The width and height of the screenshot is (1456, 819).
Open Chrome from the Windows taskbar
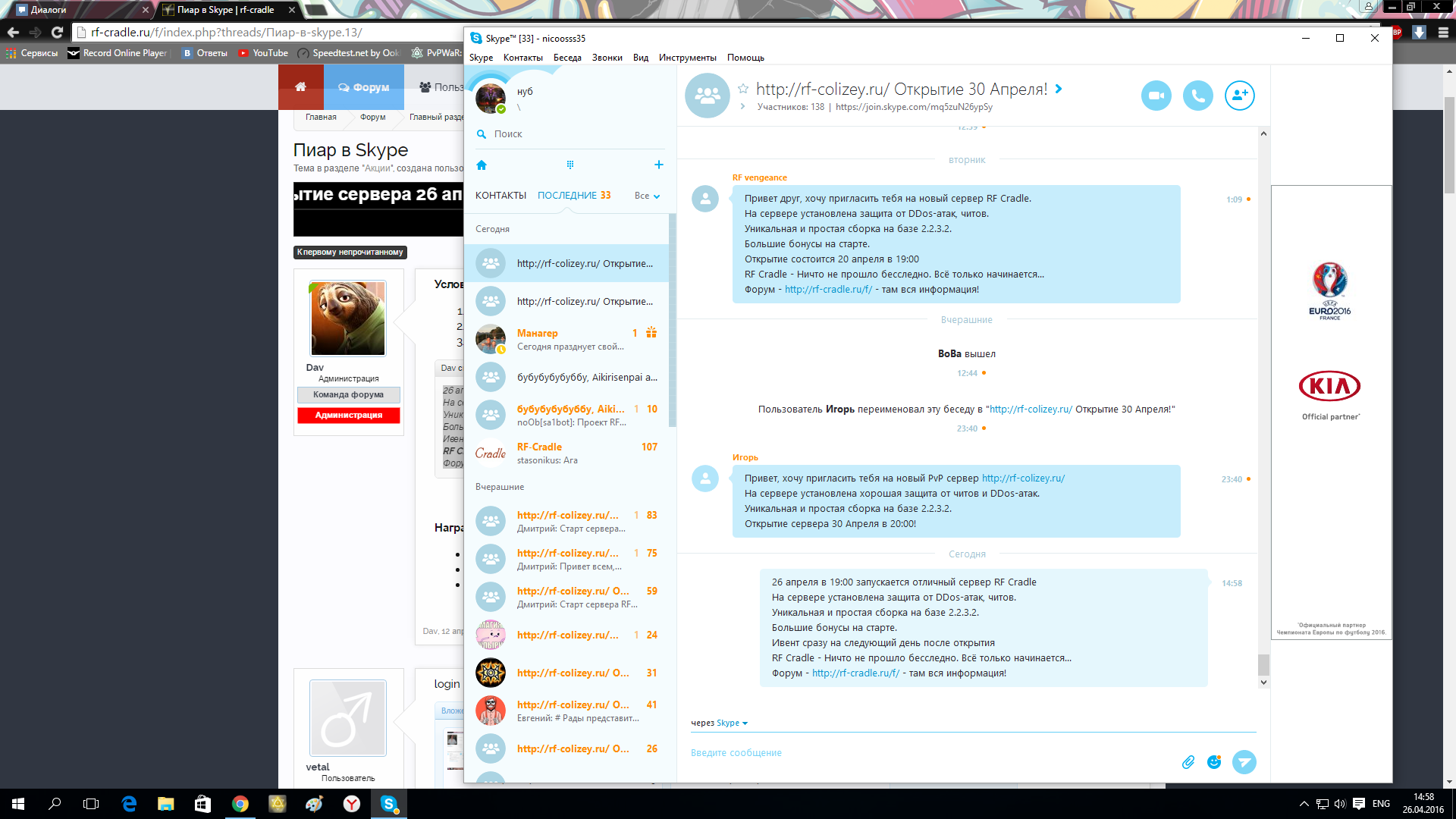[240, 804]
